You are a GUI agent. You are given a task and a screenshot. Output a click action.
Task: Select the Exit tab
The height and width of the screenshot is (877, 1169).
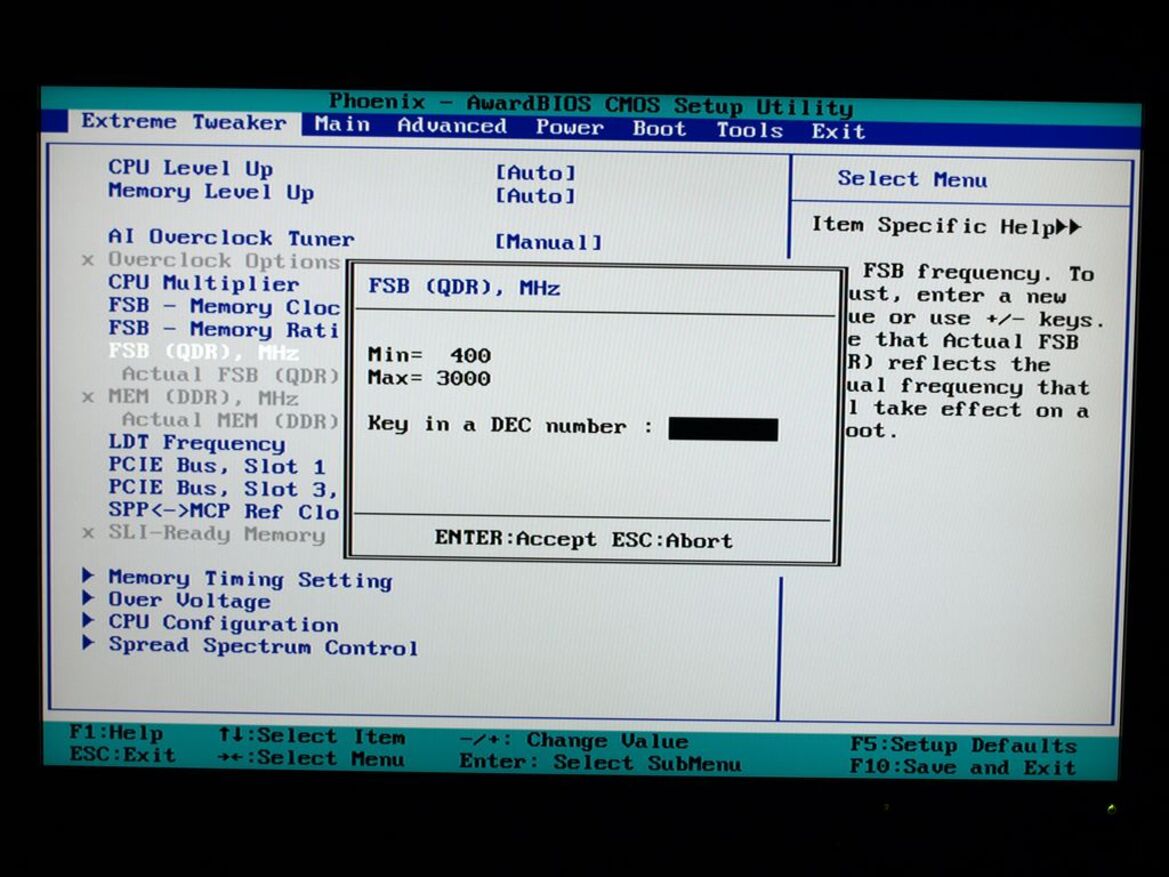pos(838,131)
